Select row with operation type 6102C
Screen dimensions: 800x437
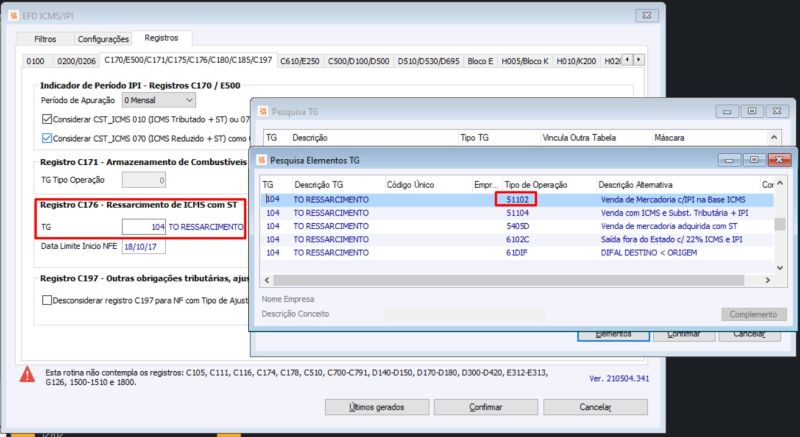point(517,239)
